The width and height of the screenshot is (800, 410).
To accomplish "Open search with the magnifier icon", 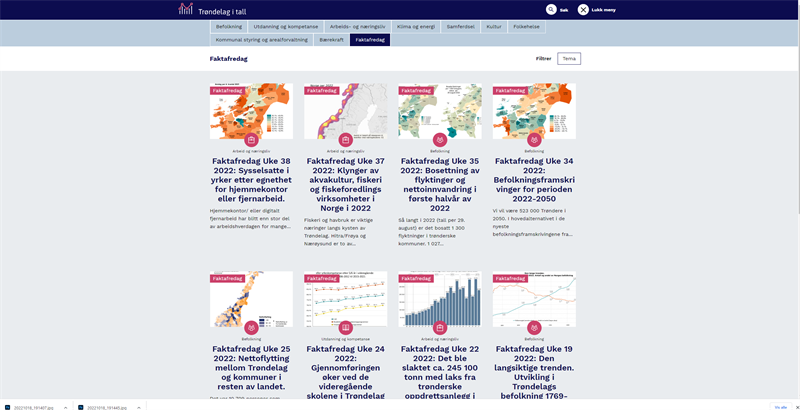I will coord(550,9).
